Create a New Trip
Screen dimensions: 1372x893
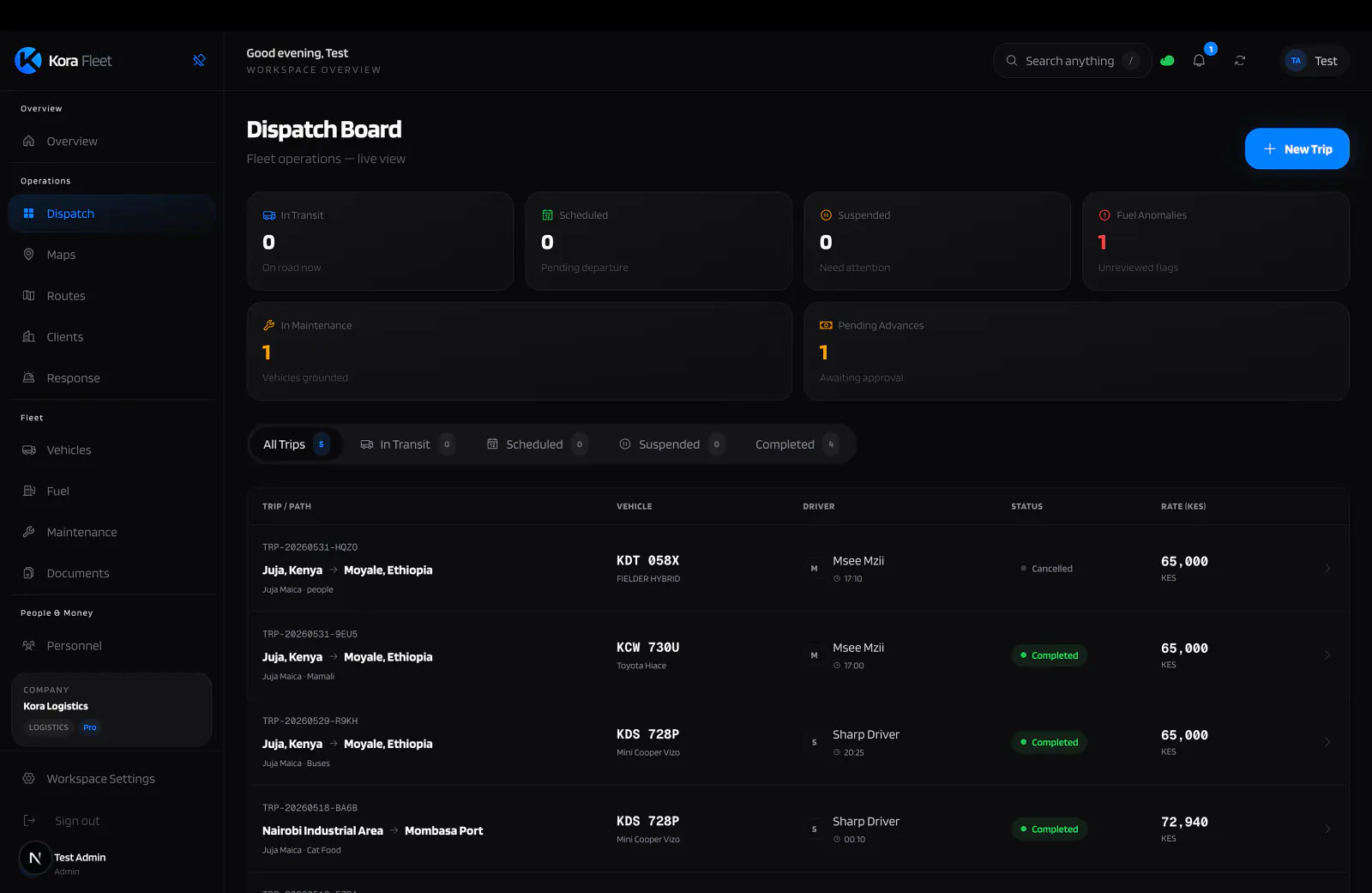(1297, 149)
